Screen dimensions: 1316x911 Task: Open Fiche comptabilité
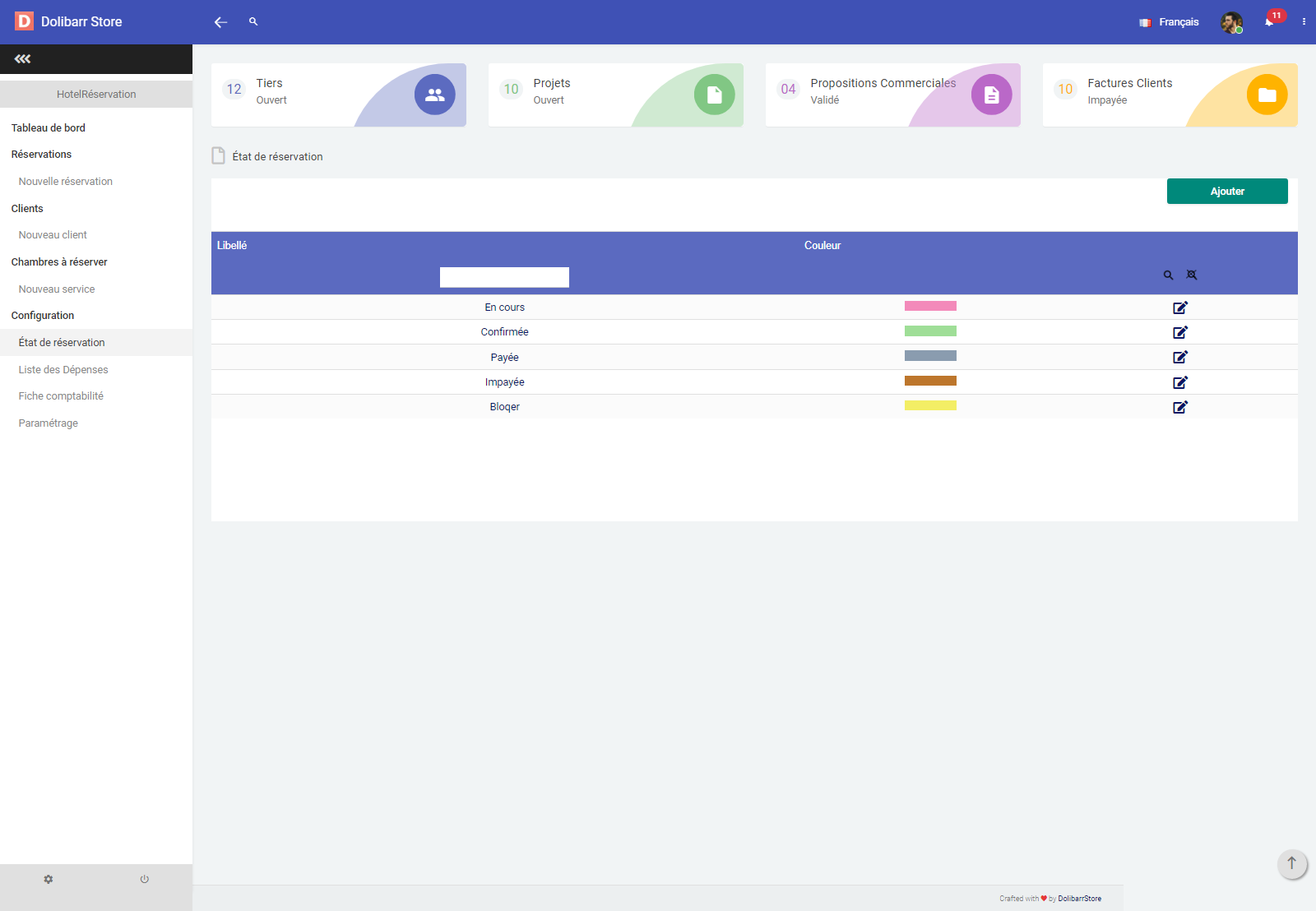tap(61, 395)
